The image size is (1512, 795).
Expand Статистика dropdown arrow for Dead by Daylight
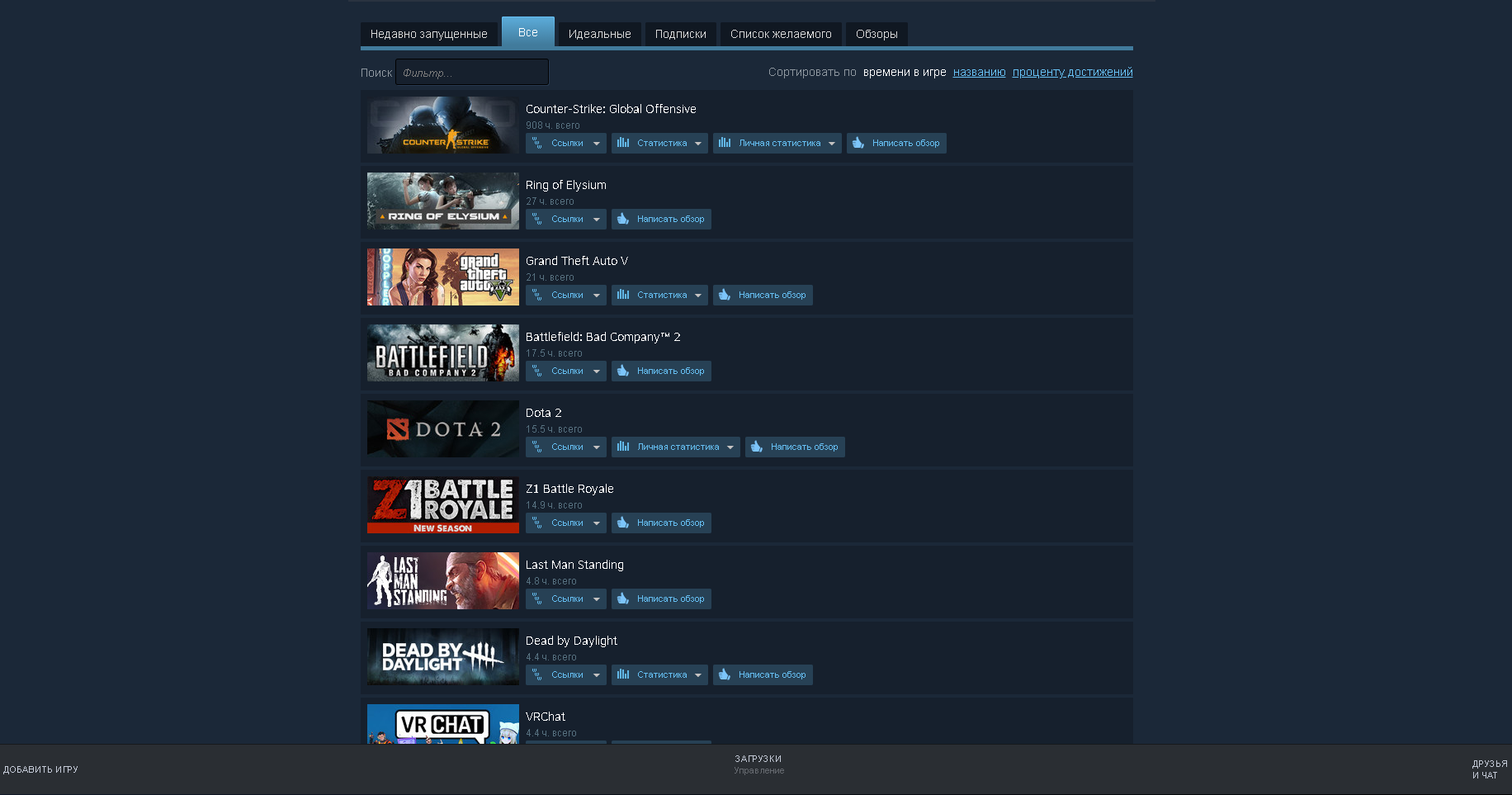tap(698, 675)
